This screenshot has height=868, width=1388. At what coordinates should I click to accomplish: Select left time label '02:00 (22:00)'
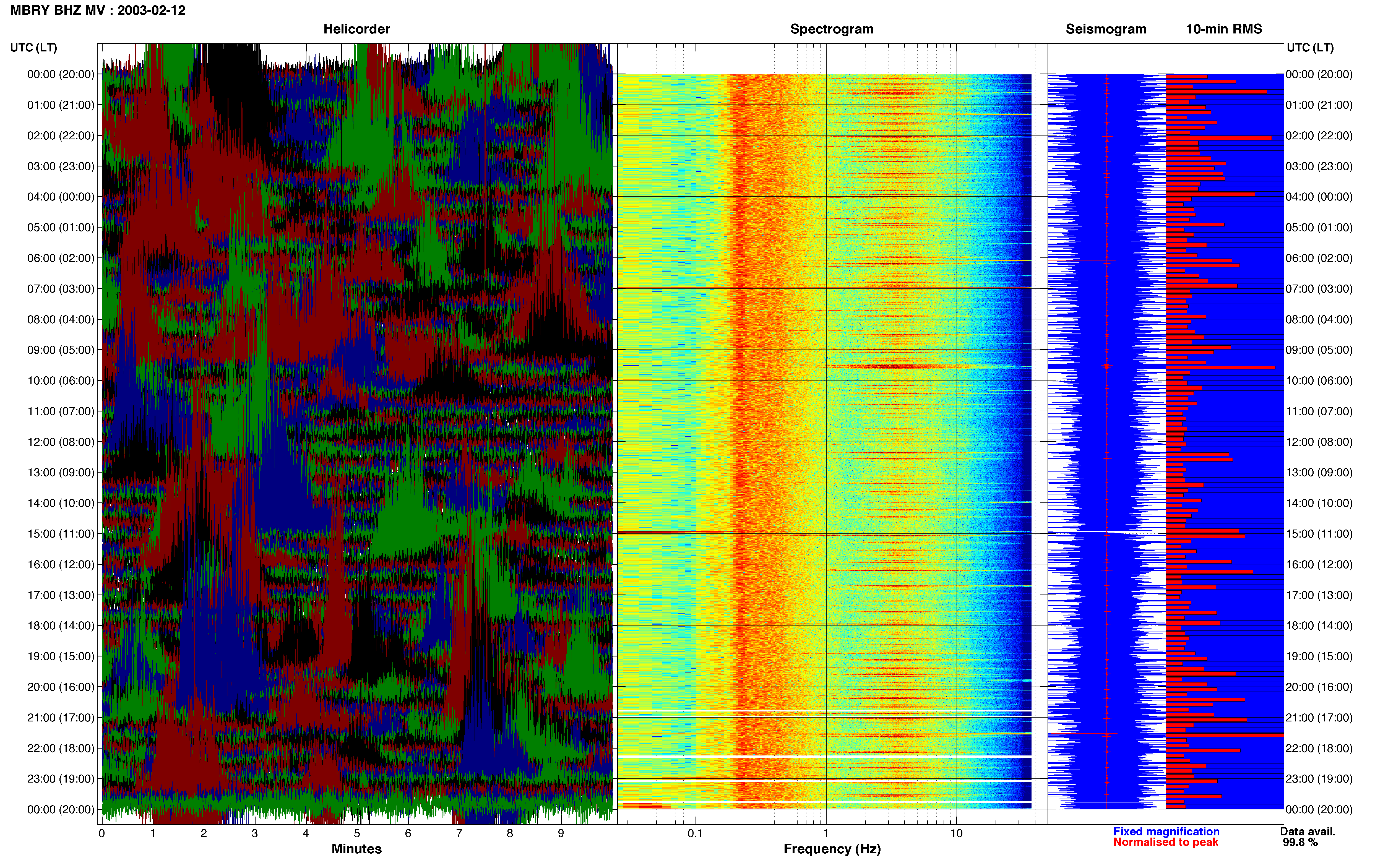[x=60, y=135]
